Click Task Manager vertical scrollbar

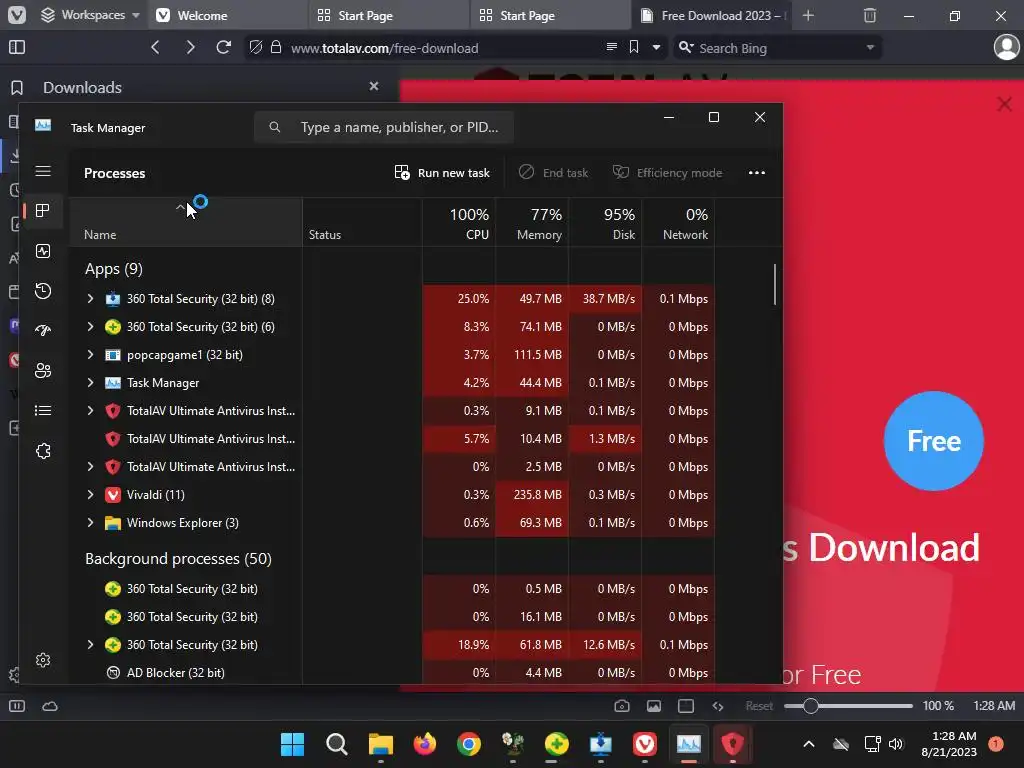(x=775, y=284)
